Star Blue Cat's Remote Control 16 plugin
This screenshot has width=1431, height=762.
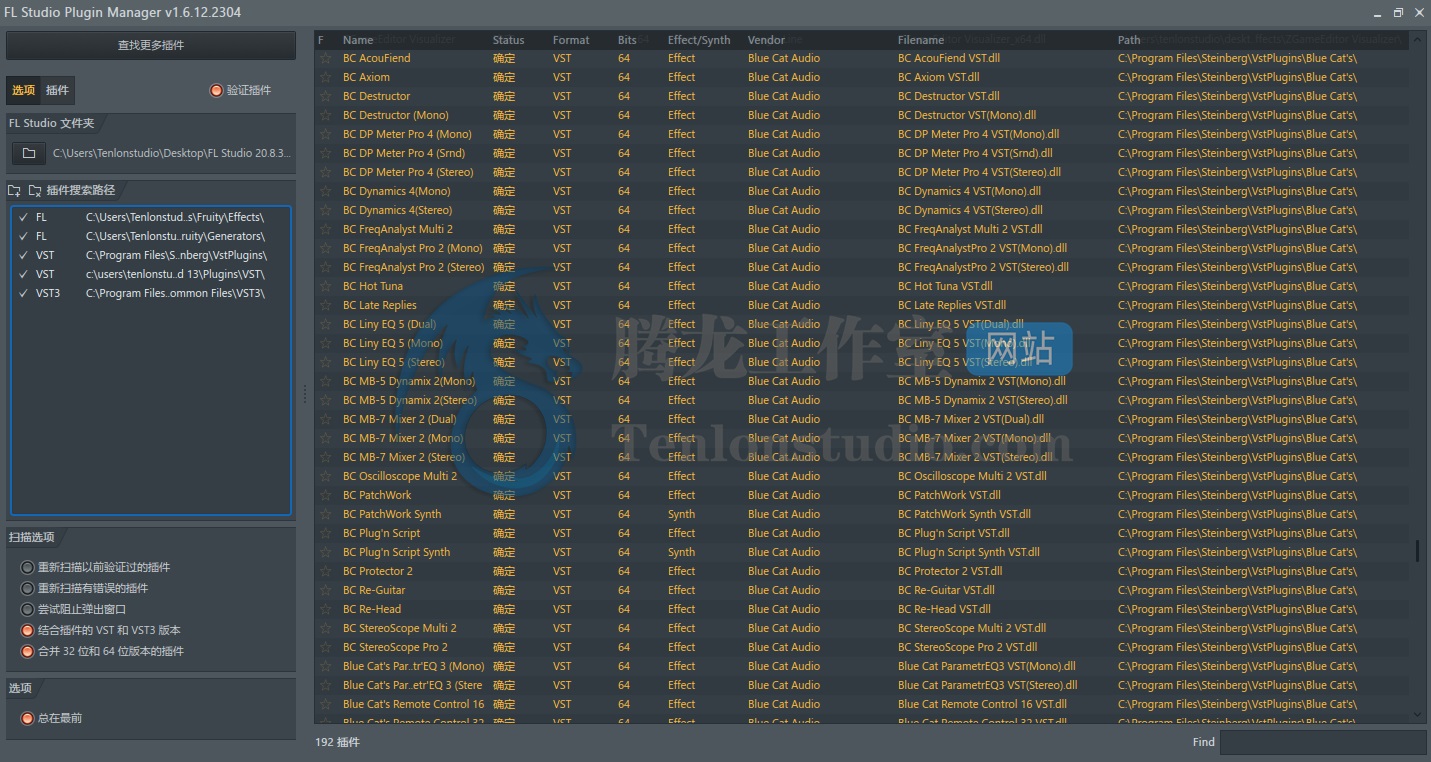pos(325,704)
